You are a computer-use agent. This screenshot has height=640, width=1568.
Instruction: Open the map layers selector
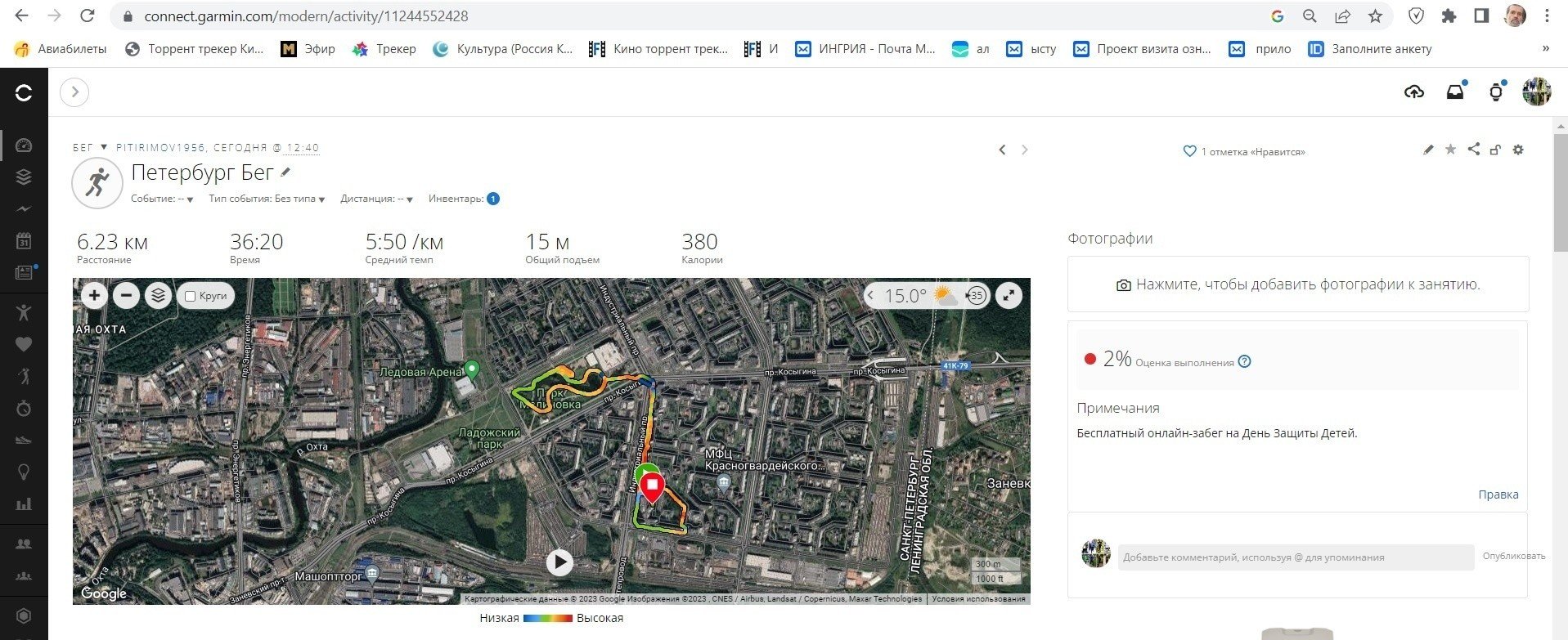pos(158,295)
